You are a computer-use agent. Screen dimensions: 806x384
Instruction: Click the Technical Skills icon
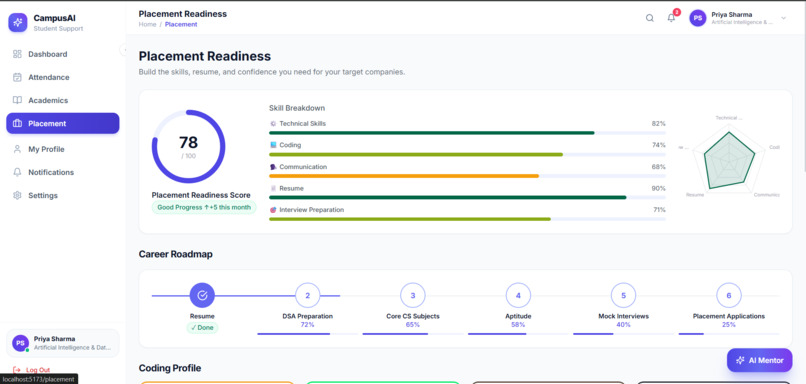click(x=273, y=123)
